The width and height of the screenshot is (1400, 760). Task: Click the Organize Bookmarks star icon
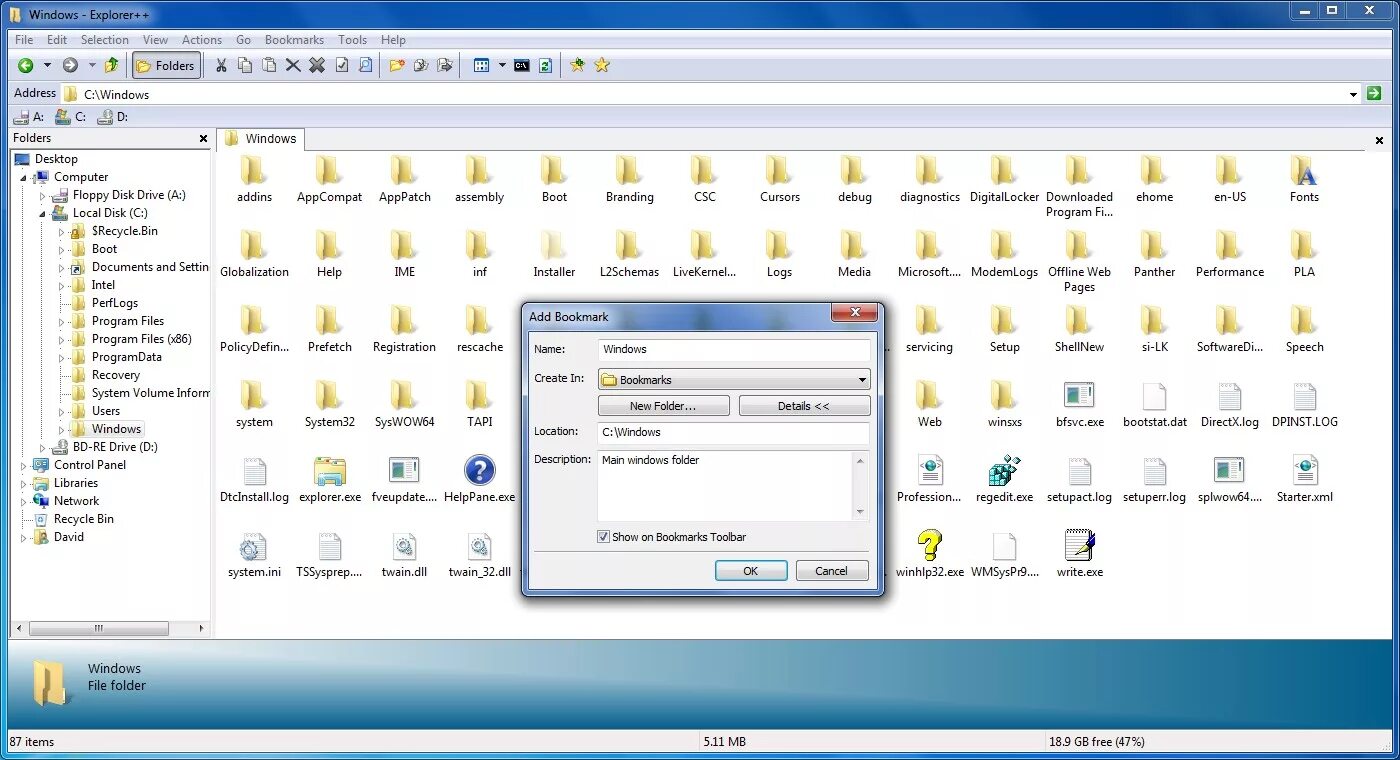point(602,65)
